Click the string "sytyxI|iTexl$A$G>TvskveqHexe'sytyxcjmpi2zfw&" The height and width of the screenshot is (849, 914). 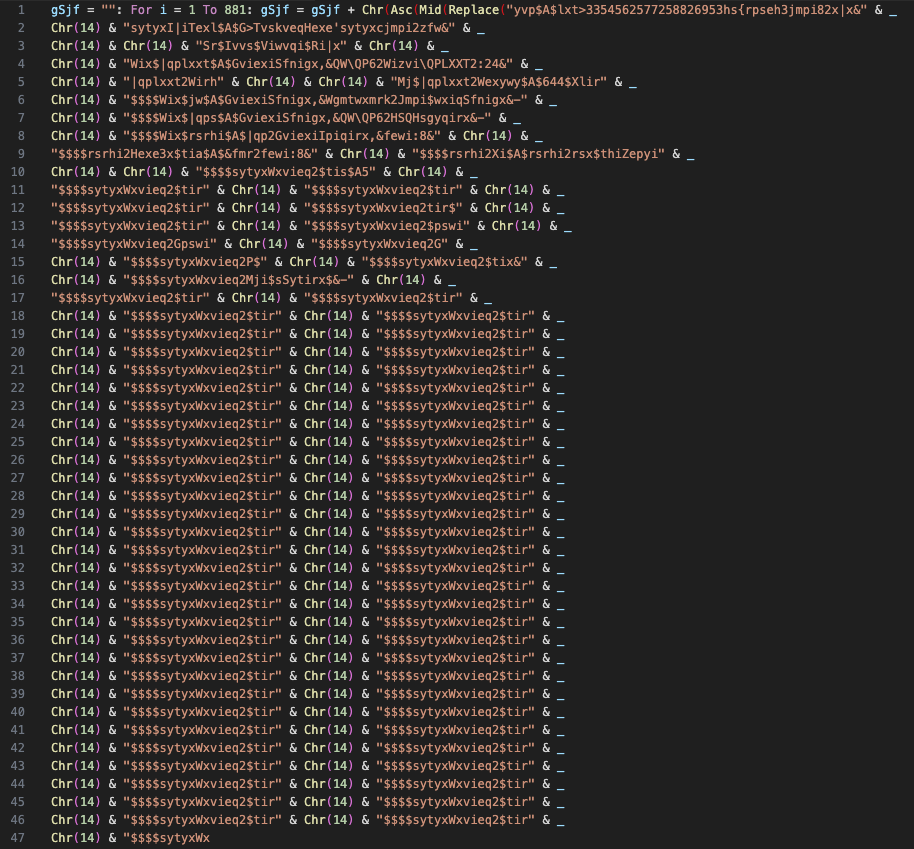pos(289,28)
